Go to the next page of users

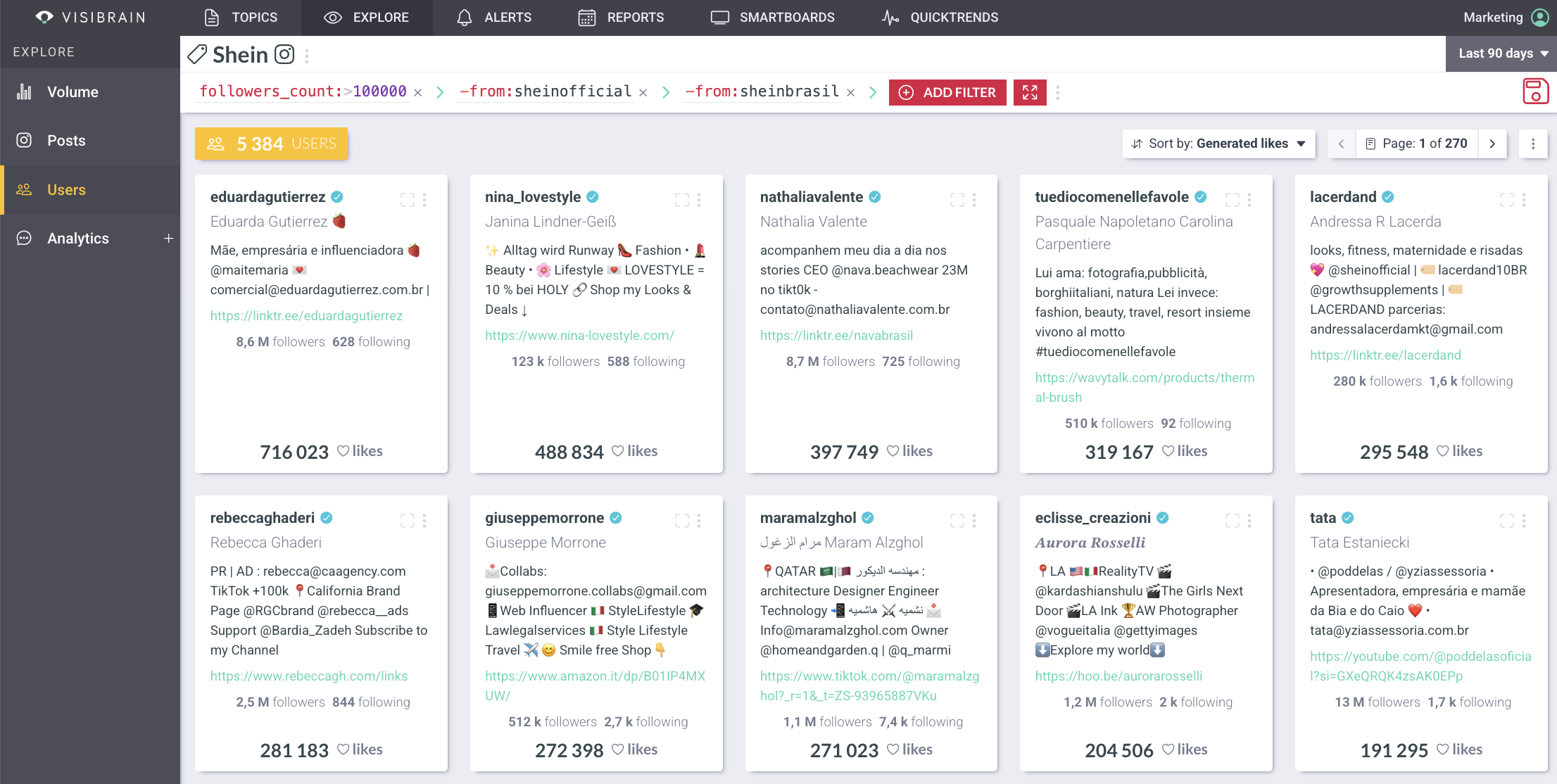[1492, 144]
